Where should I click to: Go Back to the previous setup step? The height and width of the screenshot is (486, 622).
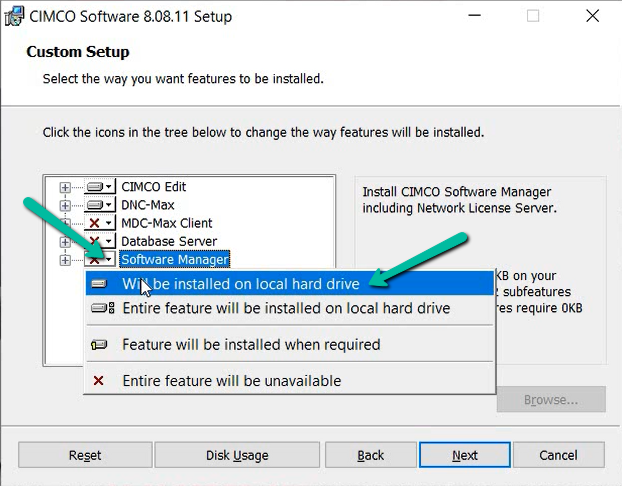pyautogui.click(x=371, y=455)
